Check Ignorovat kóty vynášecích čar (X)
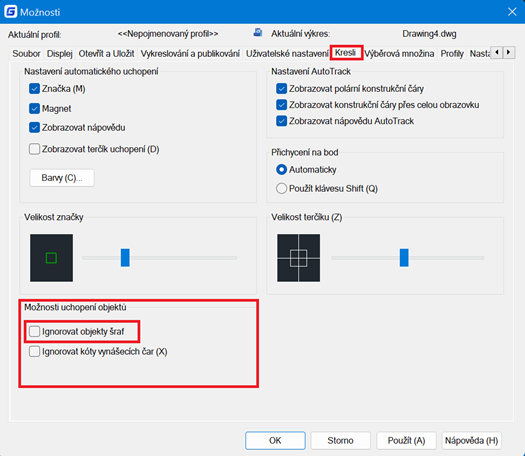Viewport: 525px width, 456px height. (34, 352)
